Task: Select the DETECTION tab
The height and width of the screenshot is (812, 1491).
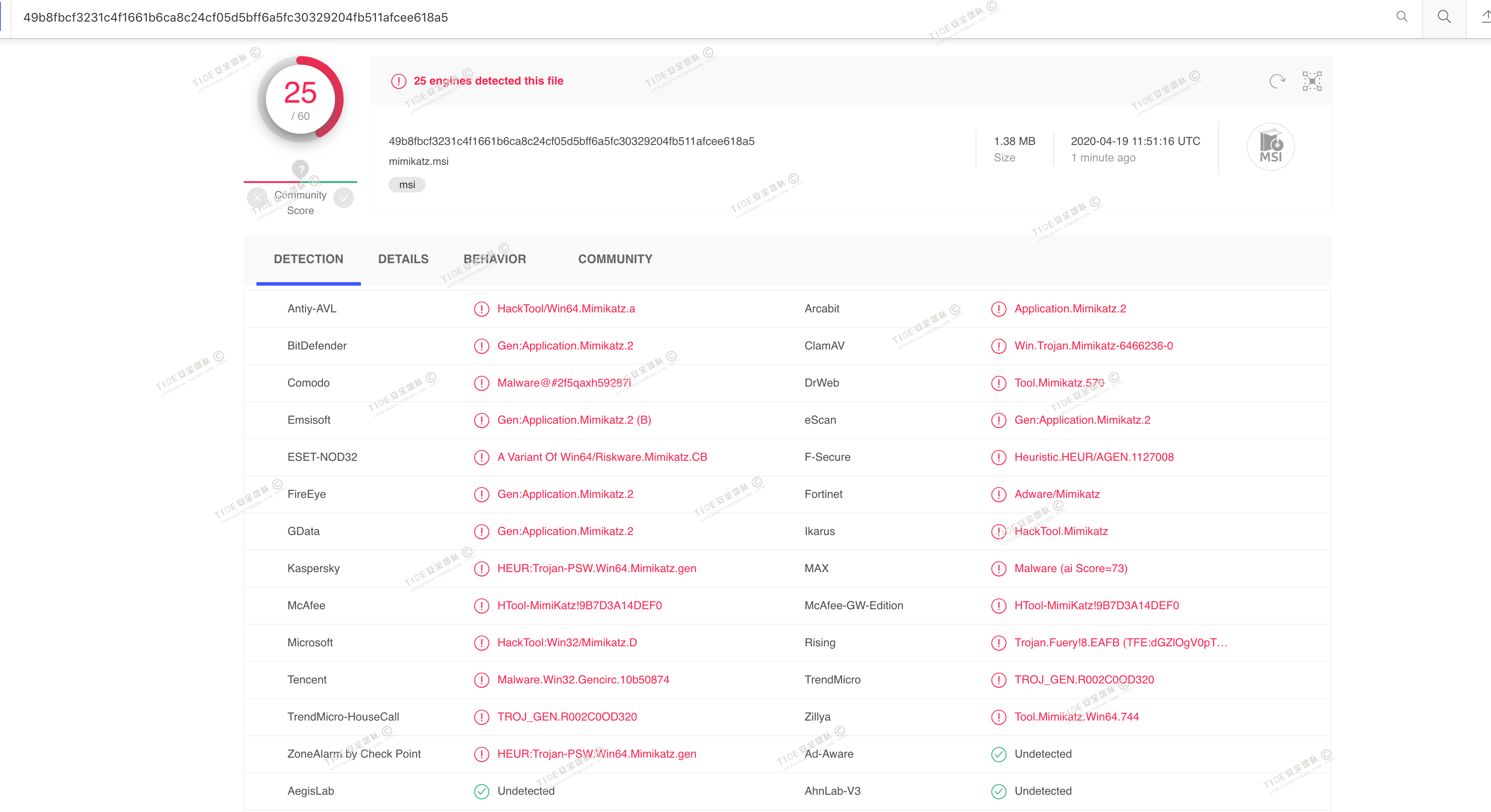Action: pos(308,259)
